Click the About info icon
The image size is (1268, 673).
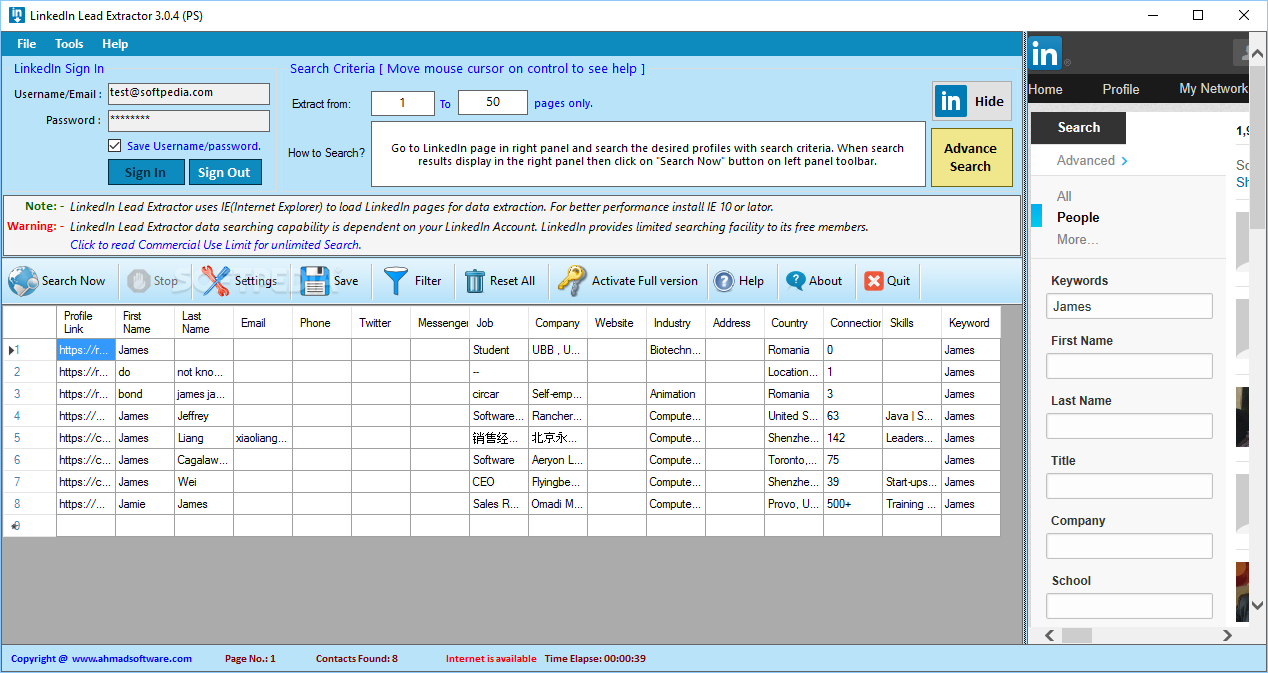[795, 281]
